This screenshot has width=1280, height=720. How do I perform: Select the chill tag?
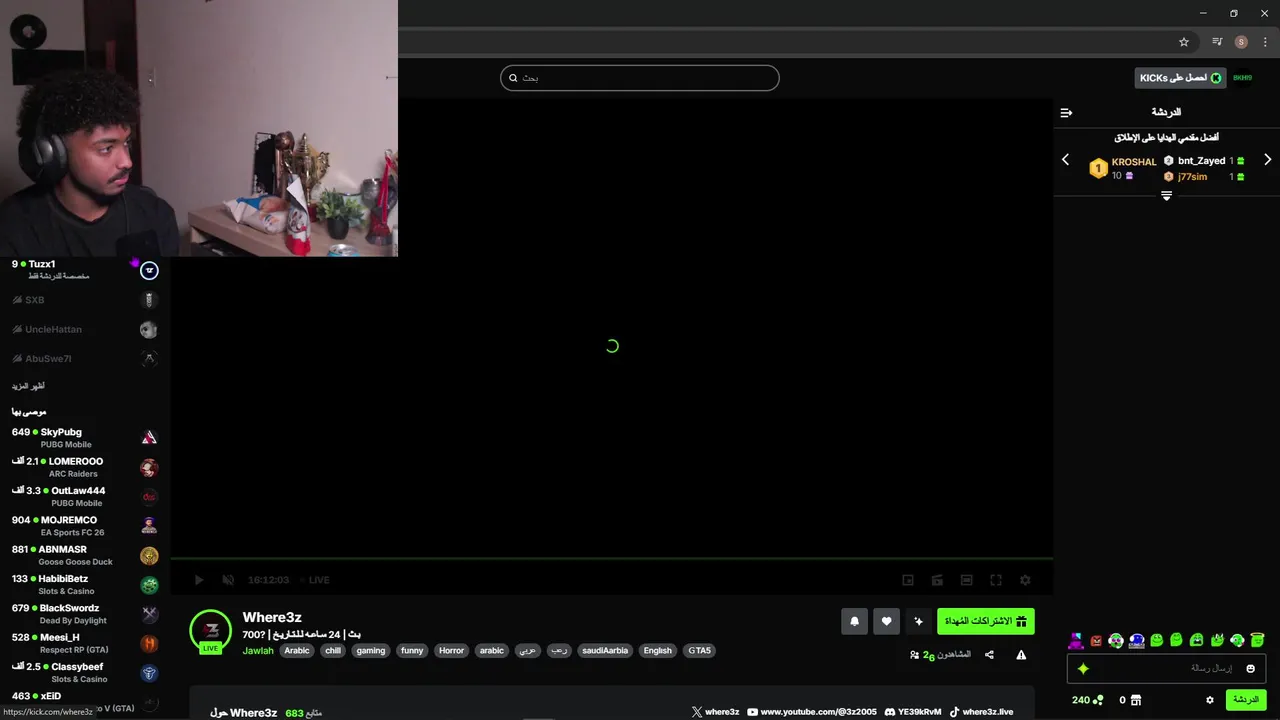click(333, 650)
